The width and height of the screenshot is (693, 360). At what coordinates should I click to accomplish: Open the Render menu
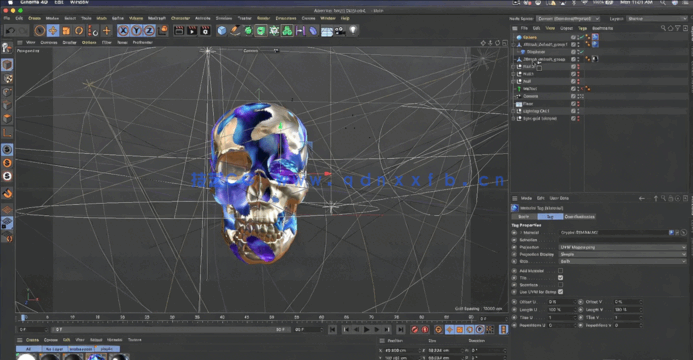tap(263, 18)
